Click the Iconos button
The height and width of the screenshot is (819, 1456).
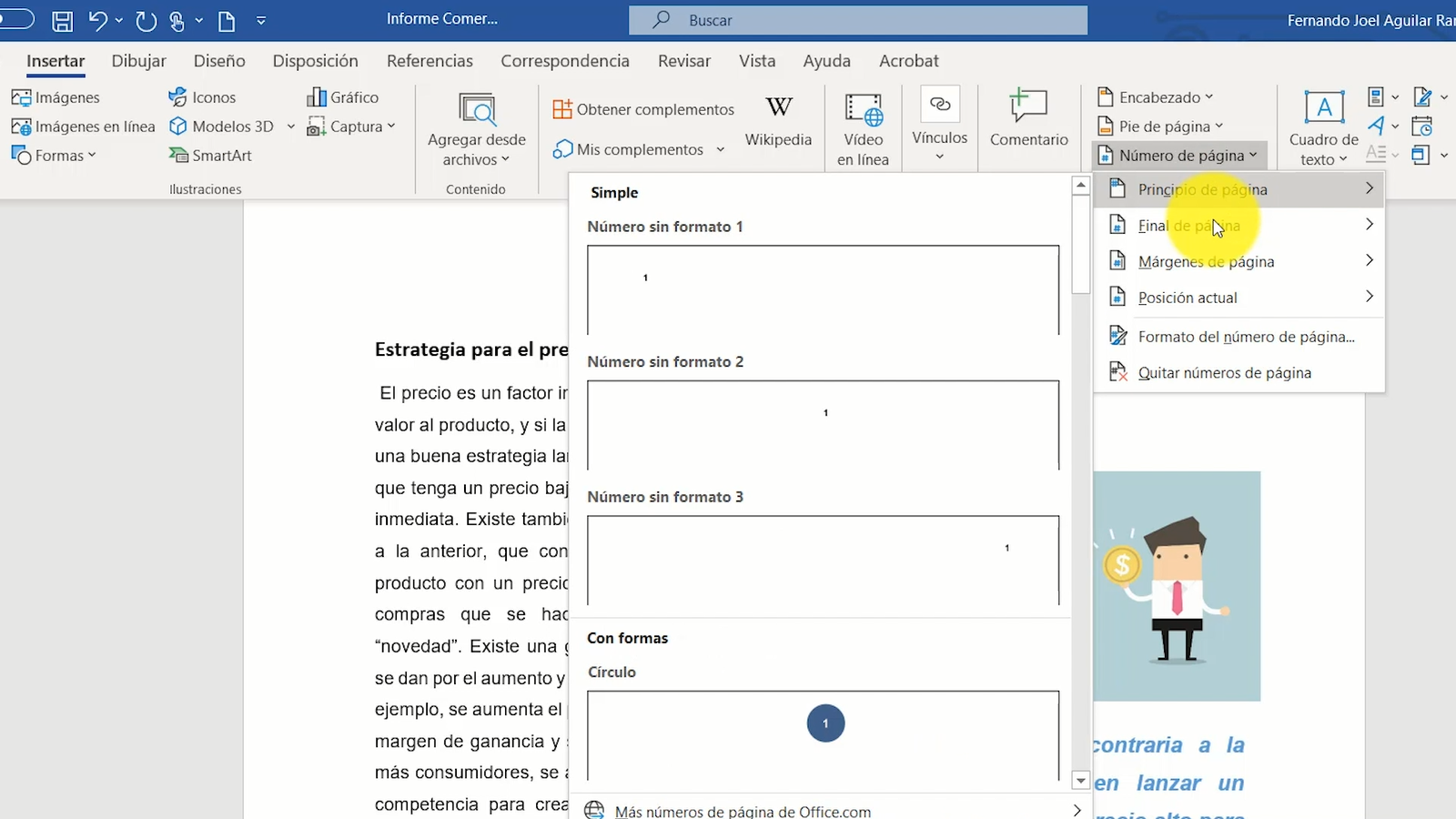(202, 97)
